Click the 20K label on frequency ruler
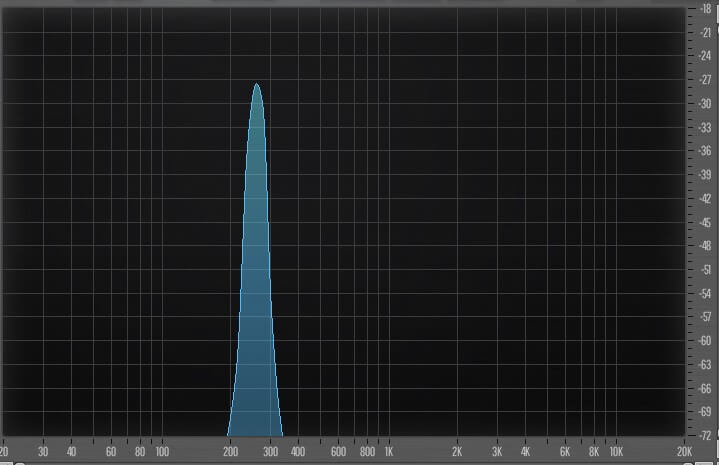Image resolution: width=719 pixels, height=465 pixels. [685, 451]
